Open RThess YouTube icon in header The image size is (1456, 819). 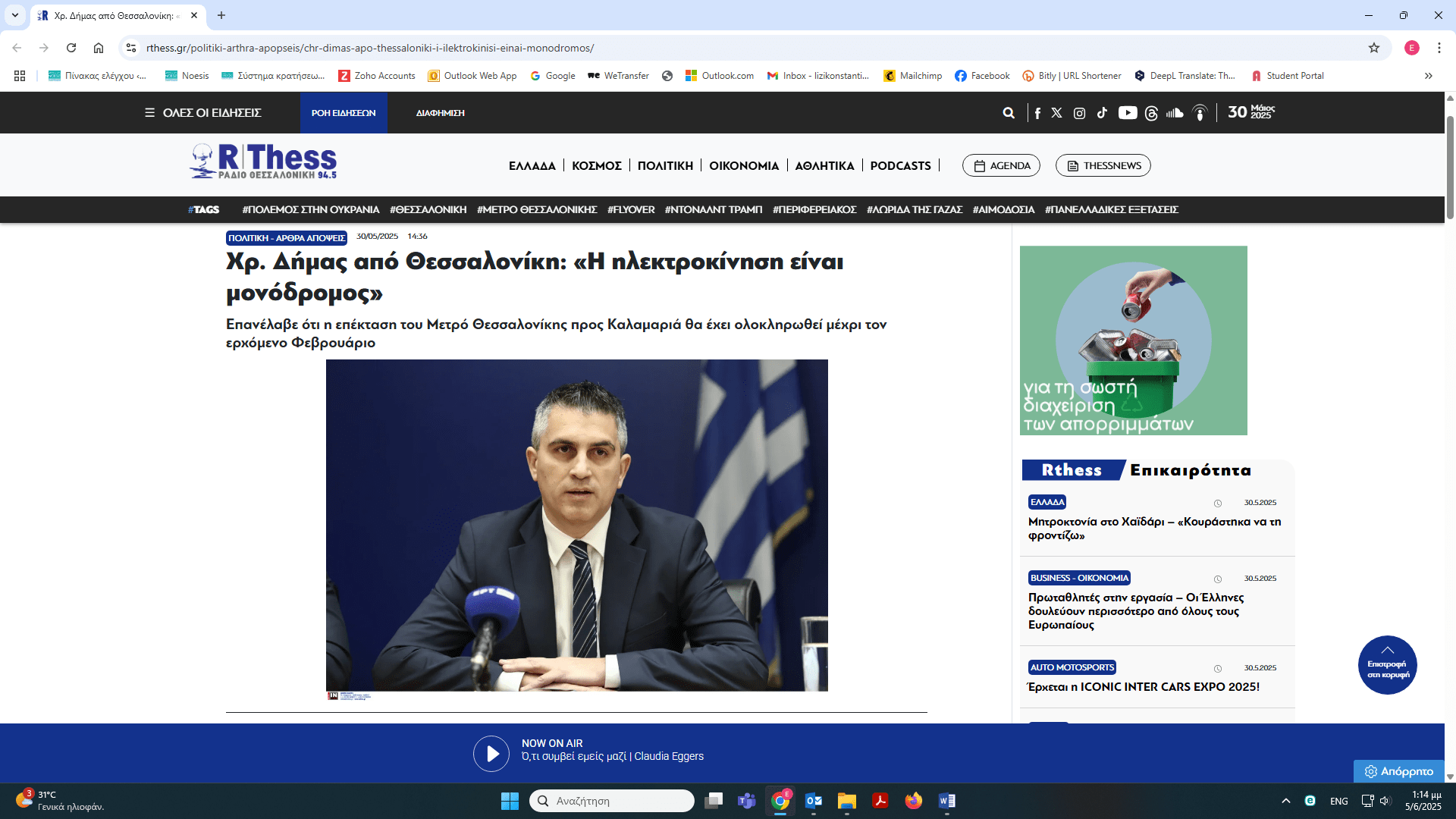click(1128, 113)
